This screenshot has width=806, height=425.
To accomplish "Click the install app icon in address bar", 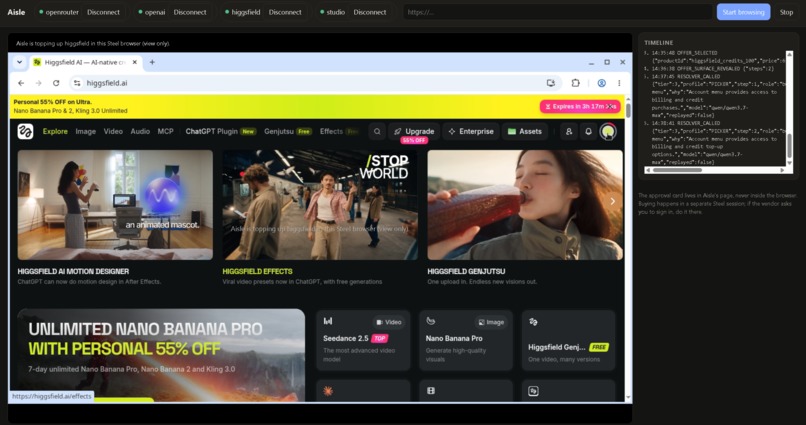I will [x=551, y=83].
